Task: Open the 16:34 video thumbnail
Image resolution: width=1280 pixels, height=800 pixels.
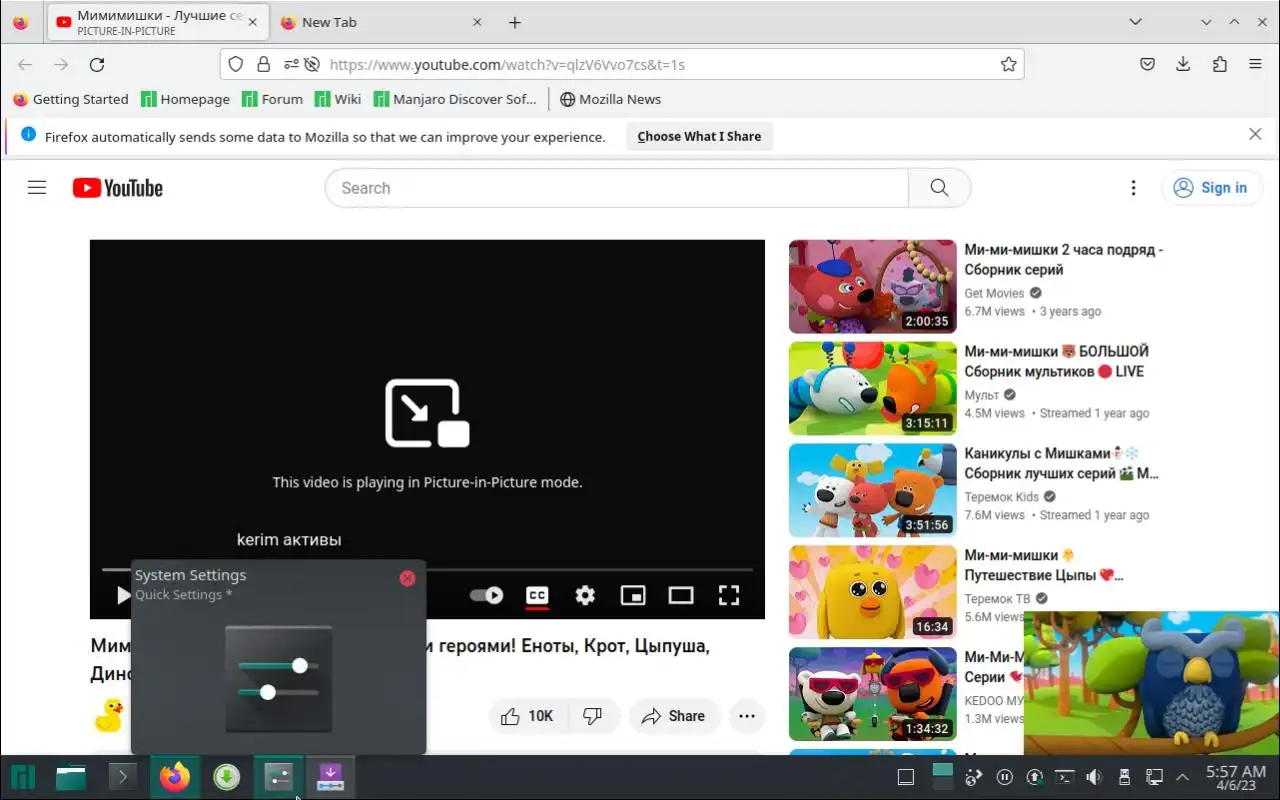Action: point(872,592)
